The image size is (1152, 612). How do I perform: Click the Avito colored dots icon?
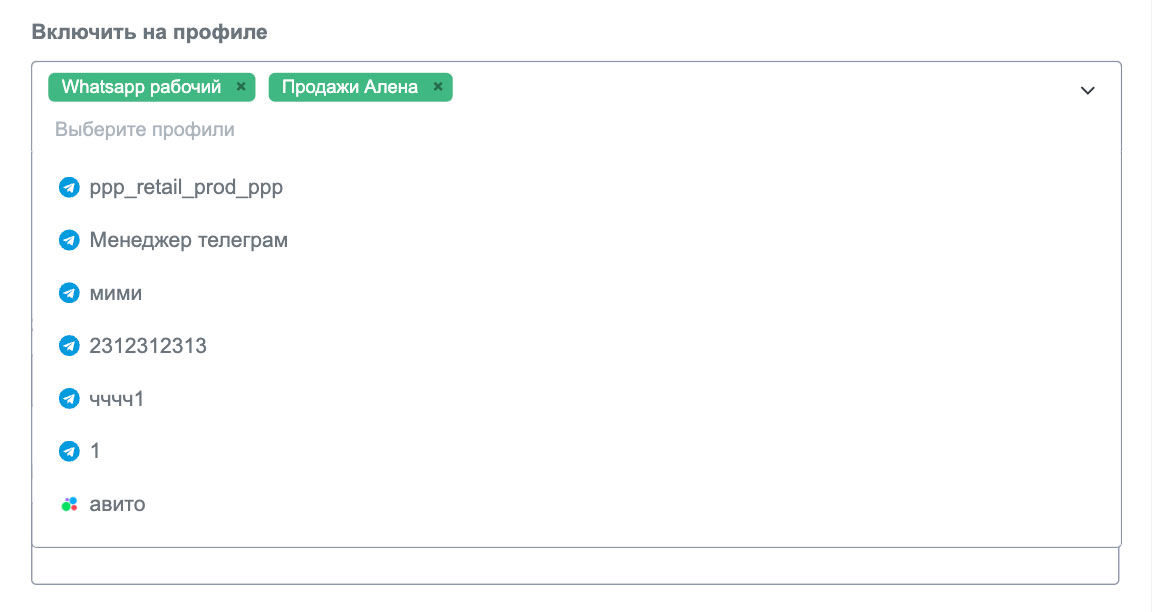click(69, 505)
